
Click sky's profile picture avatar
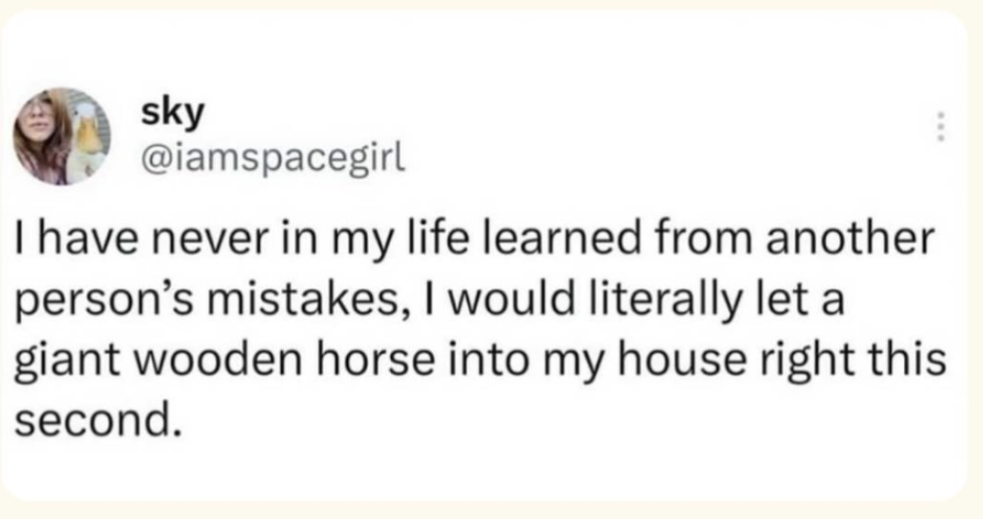pos(62,136)
